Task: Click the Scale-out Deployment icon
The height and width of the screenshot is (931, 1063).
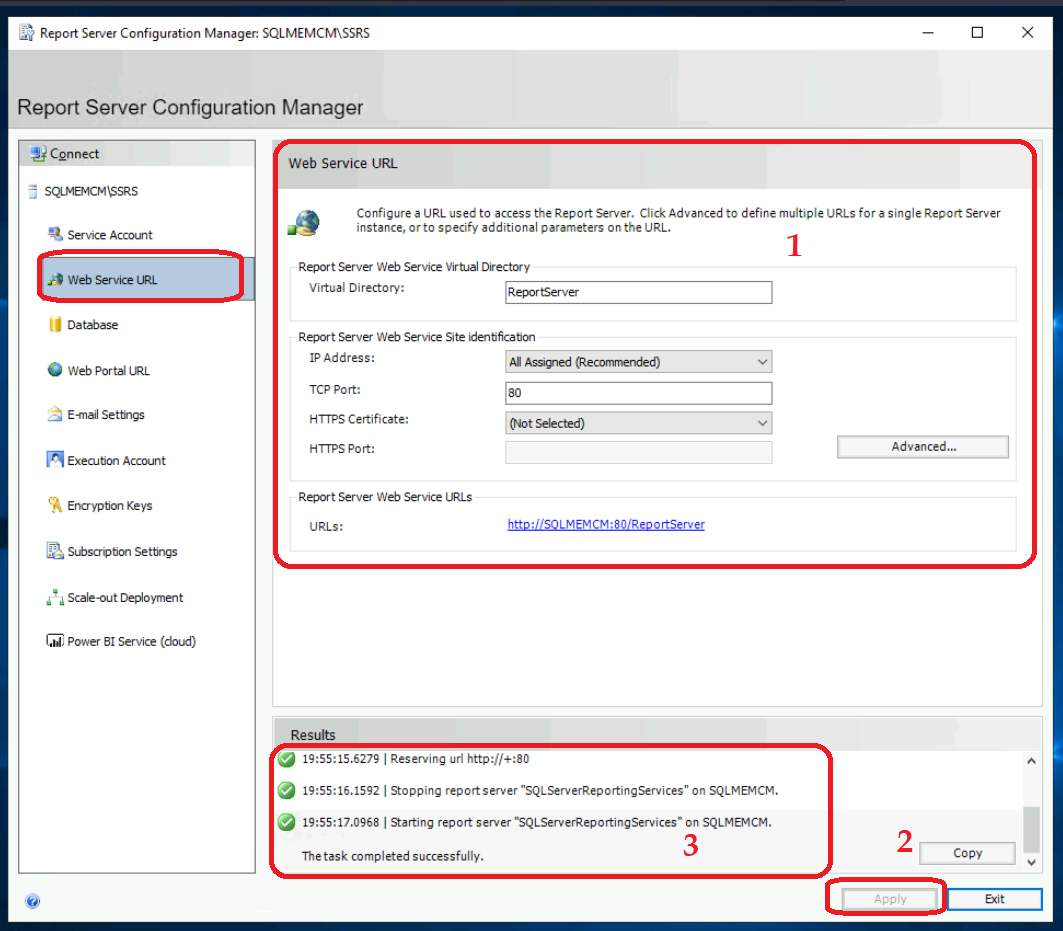Action: tap(55, 597)
